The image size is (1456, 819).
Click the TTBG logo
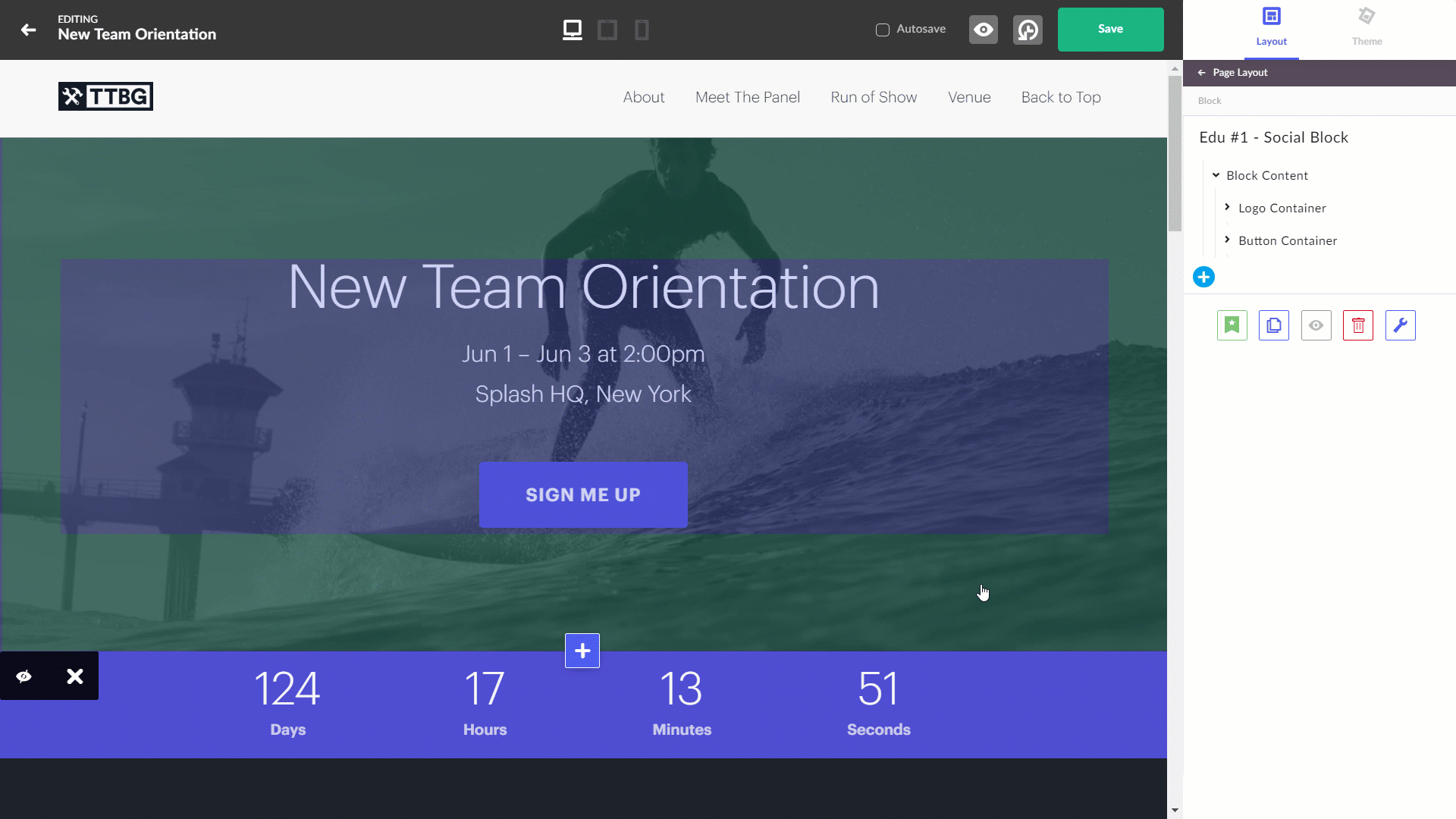pyautogui.click(x=105, y=96)
